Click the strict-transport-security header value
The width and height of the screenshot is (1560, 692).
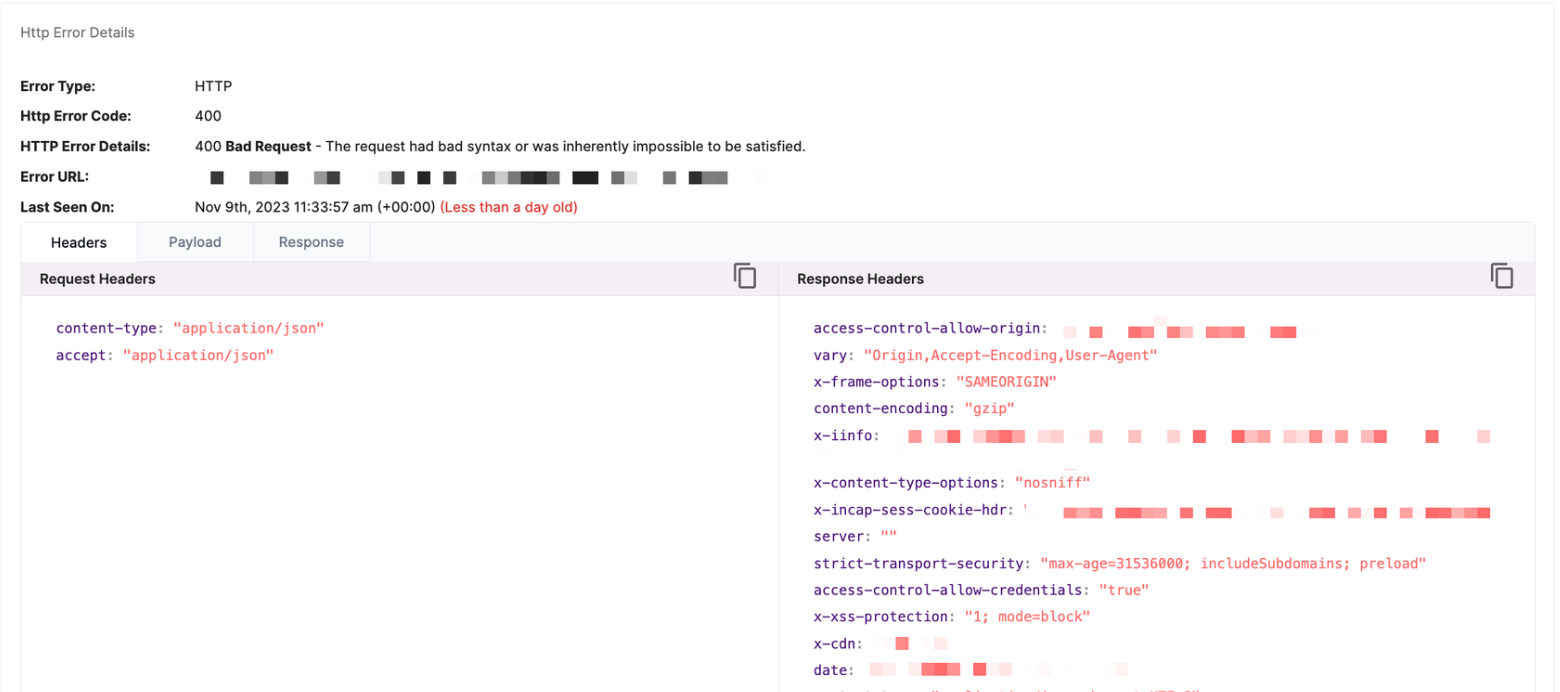[x=1232, y=564]
